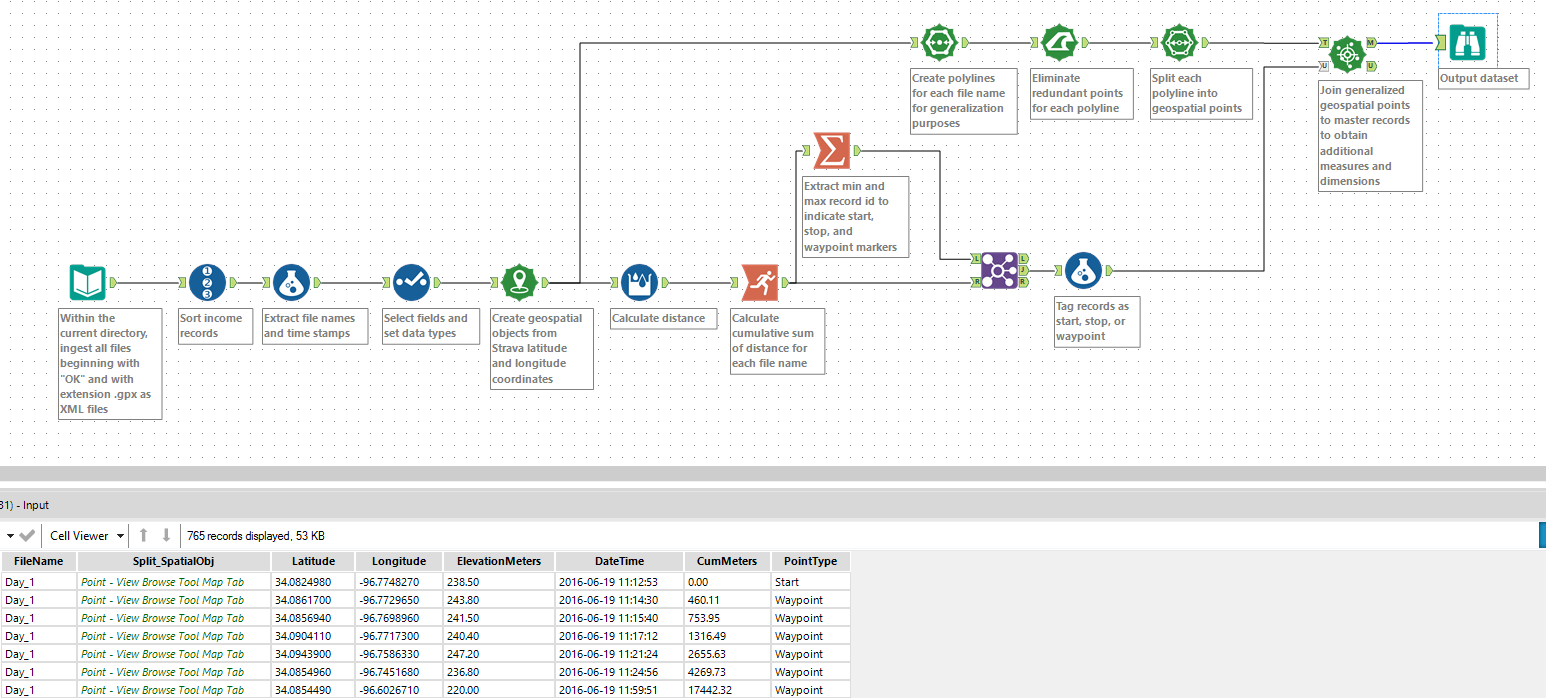The height and width of the screenshot is (698, 1546).
Task: Click the up arrow in results toolbar
Action: coord(143,536)
